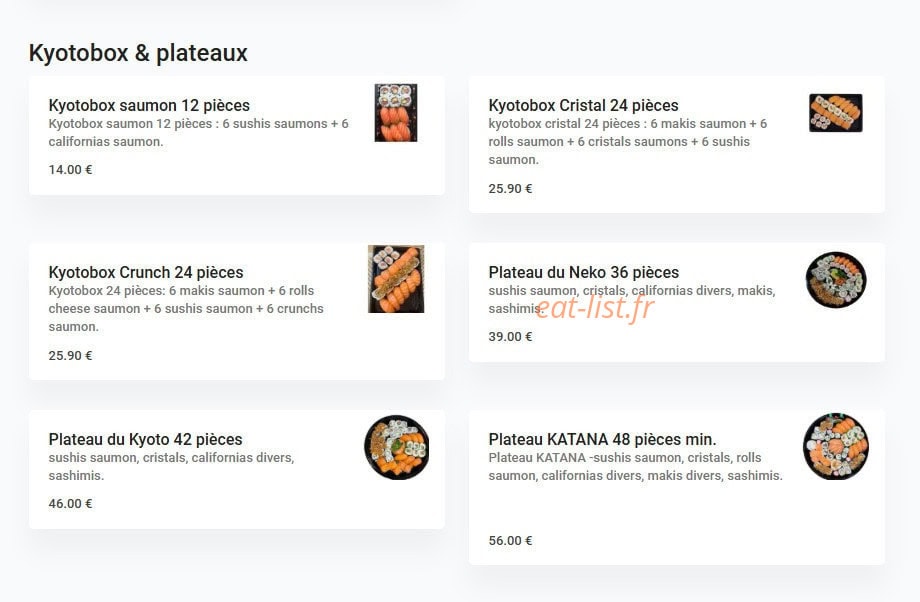Image resolution: width=920 pixels, height=602 pixels.
Task: Click the Kyotobox & plateaux section heading
Action: [138, 53]
